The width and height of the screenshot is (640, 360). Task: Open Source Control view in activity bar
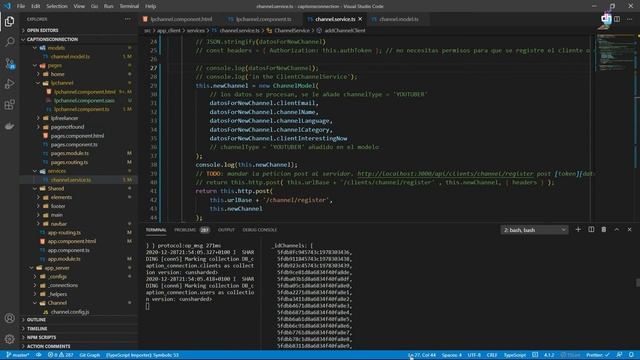coord(9,63)
